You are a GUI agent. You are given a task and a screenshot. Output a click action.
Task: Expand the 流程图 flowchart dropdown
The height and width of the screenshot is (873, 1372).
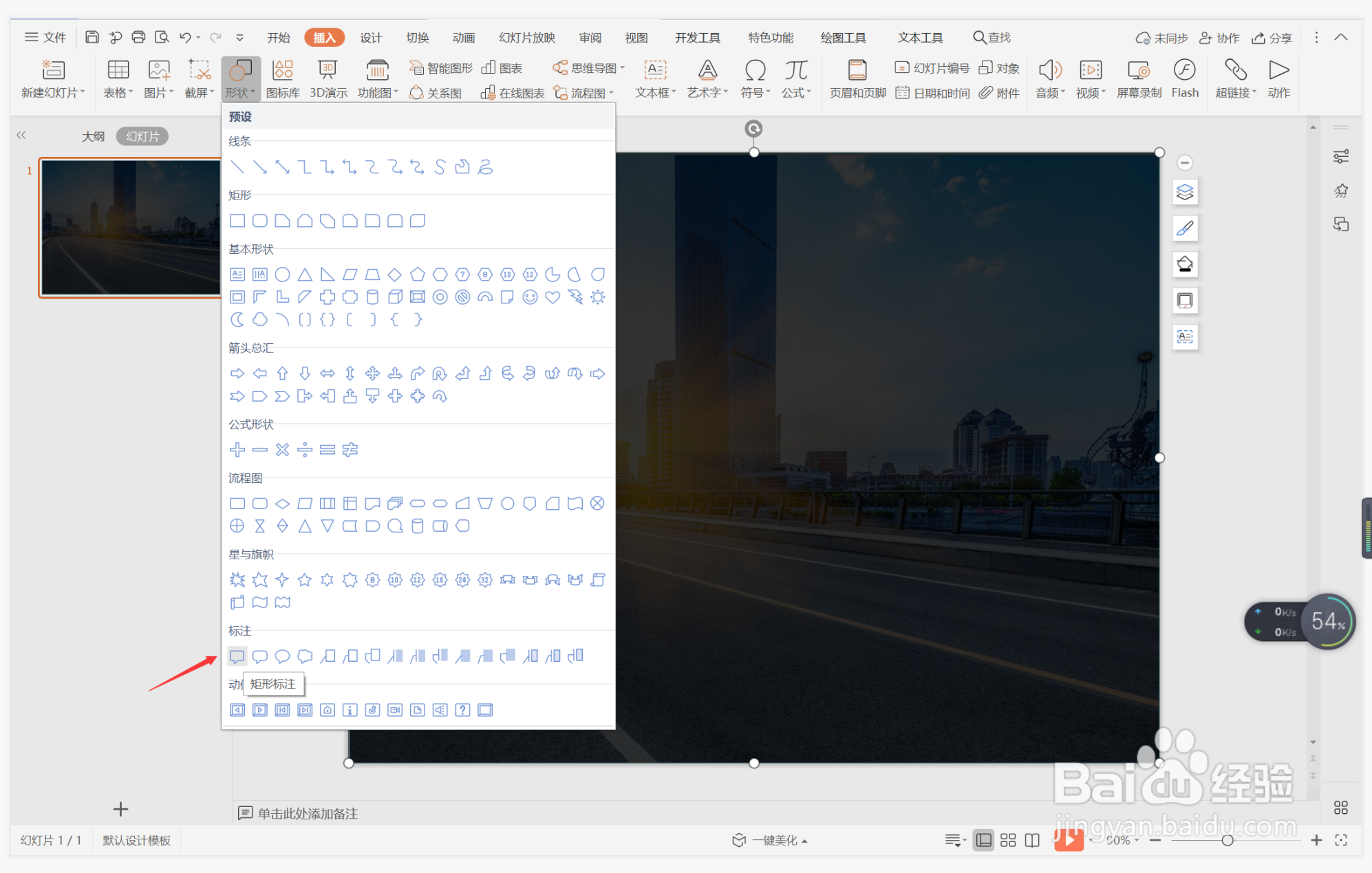[612, 93]
